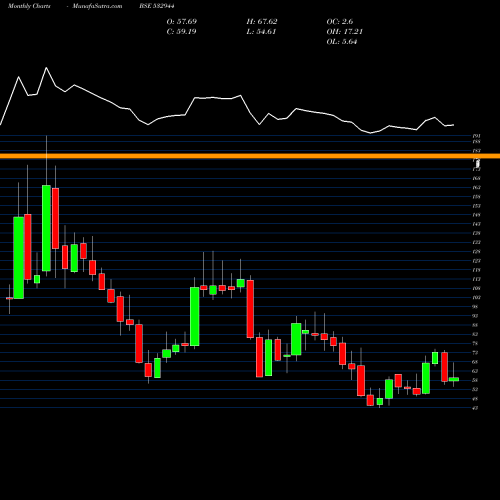Select the BSE 532944 symbol label
This screenshot has height=500, width=500.
(157, 6)
